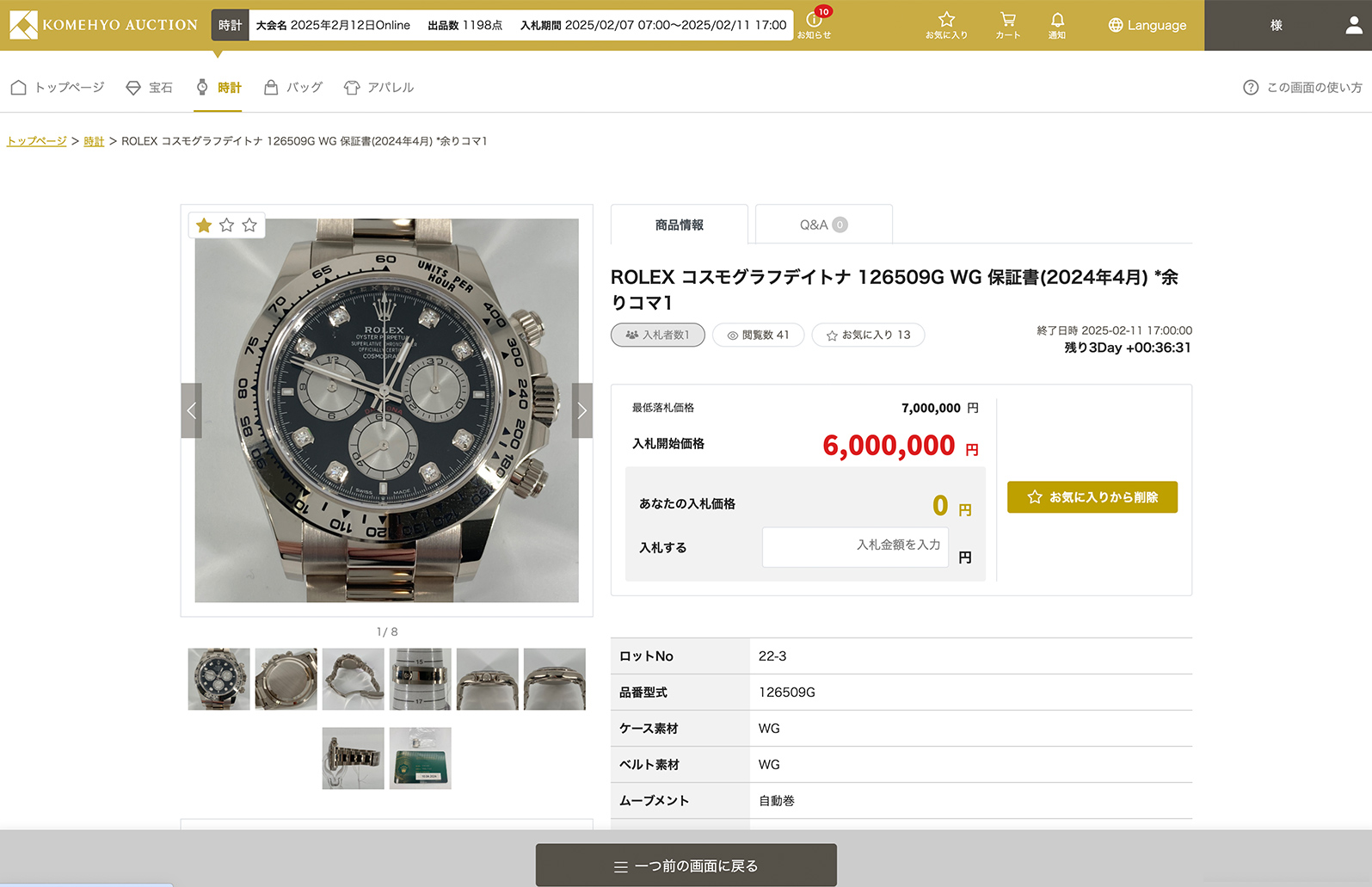1372x887 pixels.
Task: Click お気に入りから削除 button
Action: [1092, 497]
